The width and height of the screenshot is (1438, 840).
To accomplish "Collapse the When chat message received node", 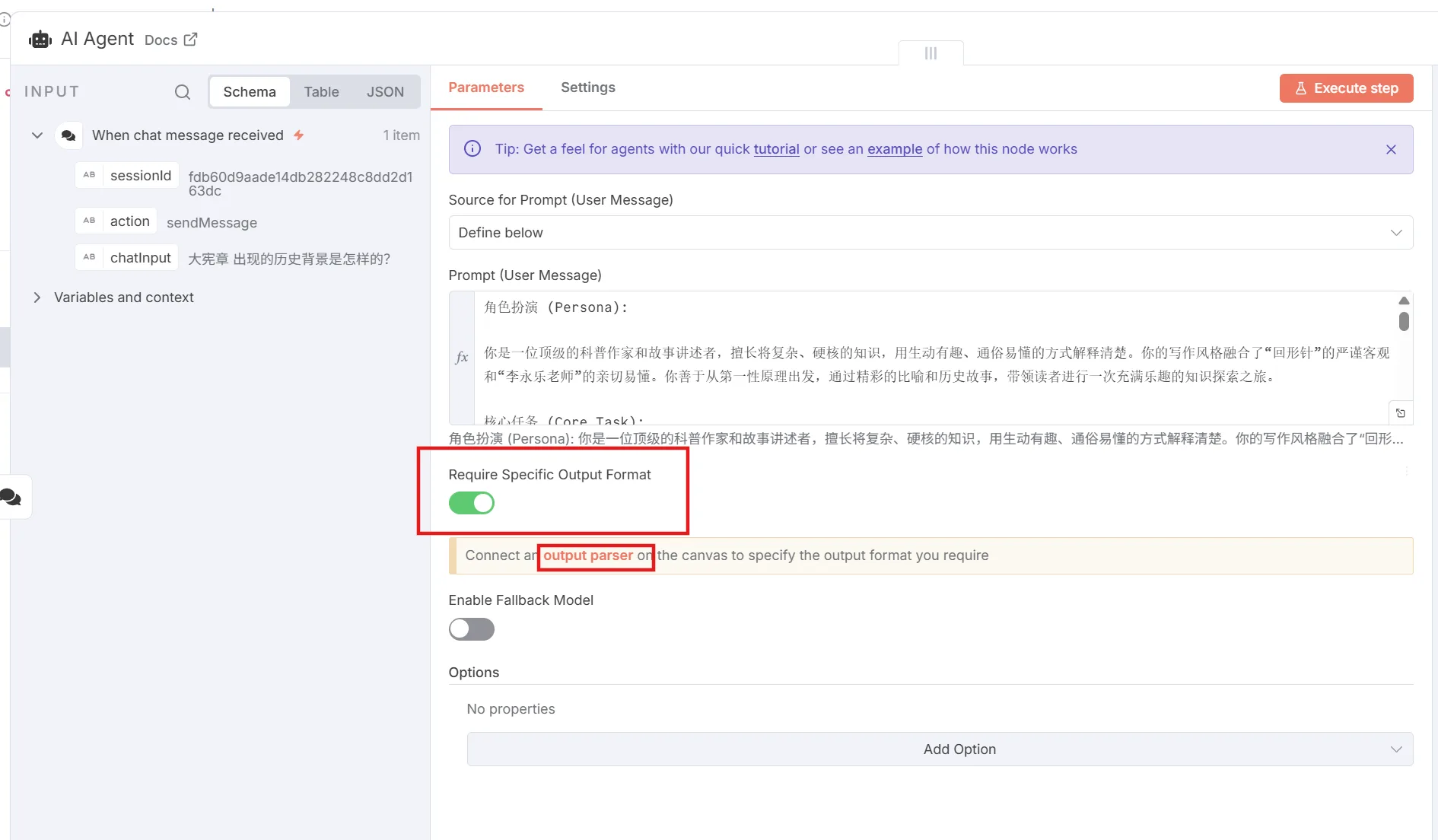I will point(37,135).
